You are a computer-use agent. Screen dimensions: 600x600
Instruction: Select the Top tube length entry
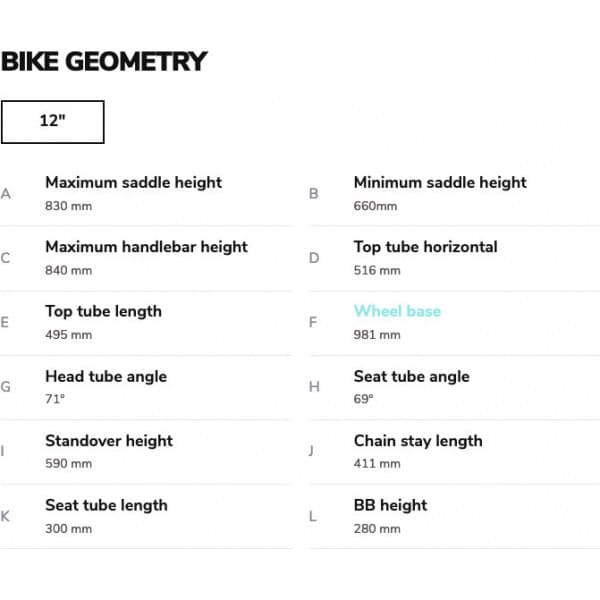tap(146, 323)
